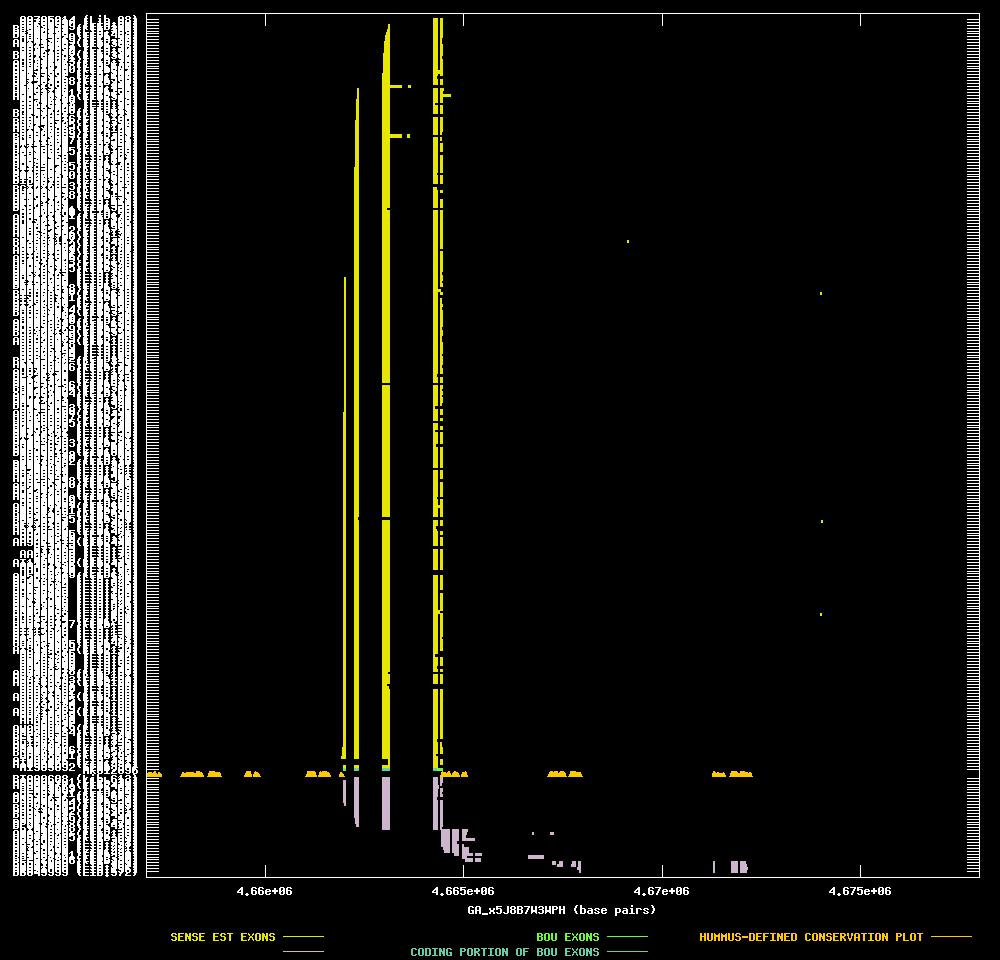Click the green line sample beside BOU EXONS

pos(628,937)
